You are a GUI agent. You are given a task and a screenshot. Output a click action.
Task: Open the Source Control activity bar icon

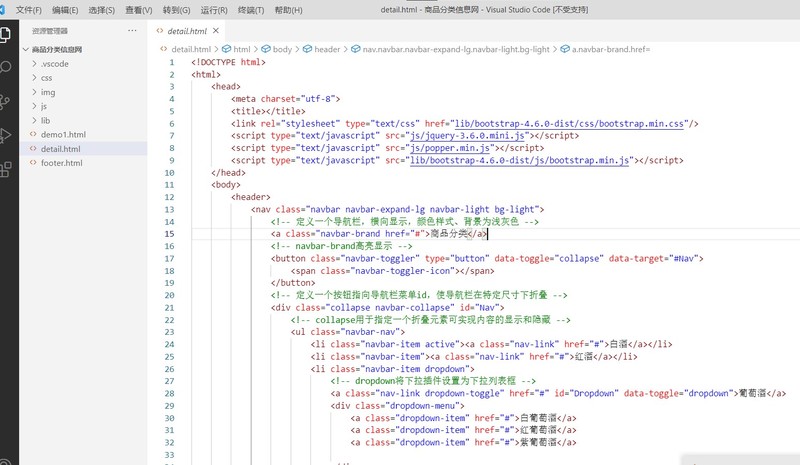(x=5, y=101)
